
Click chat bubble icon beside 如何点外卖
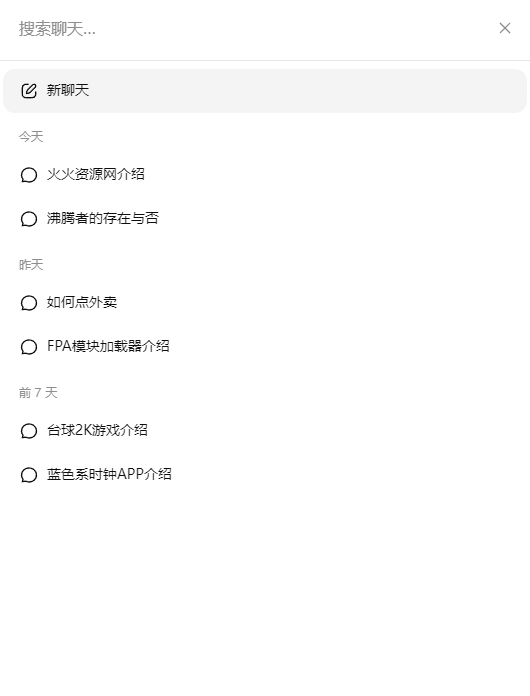[x=29, y=303]
